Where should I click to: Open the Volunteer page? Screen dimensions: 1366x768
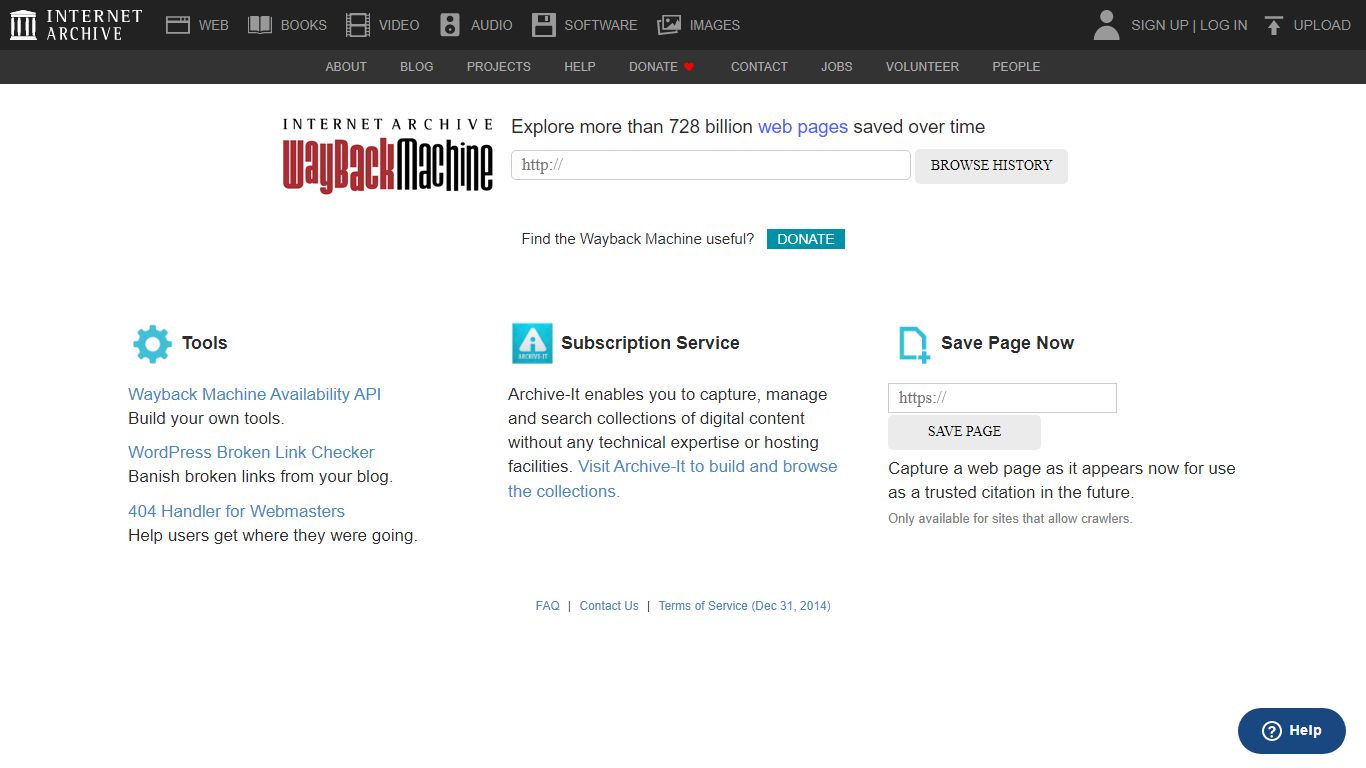(922, 67)
